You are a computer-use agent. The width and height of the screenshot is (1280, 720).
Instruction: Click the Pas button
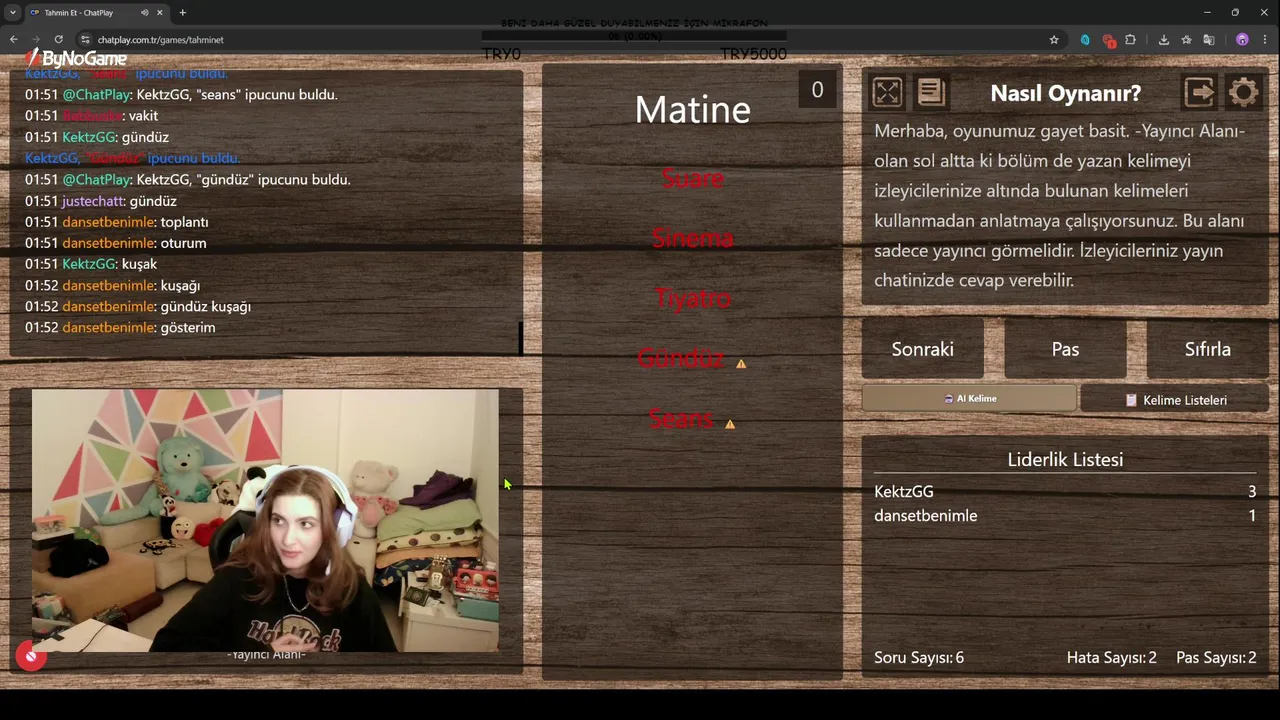pos(1065,349)
